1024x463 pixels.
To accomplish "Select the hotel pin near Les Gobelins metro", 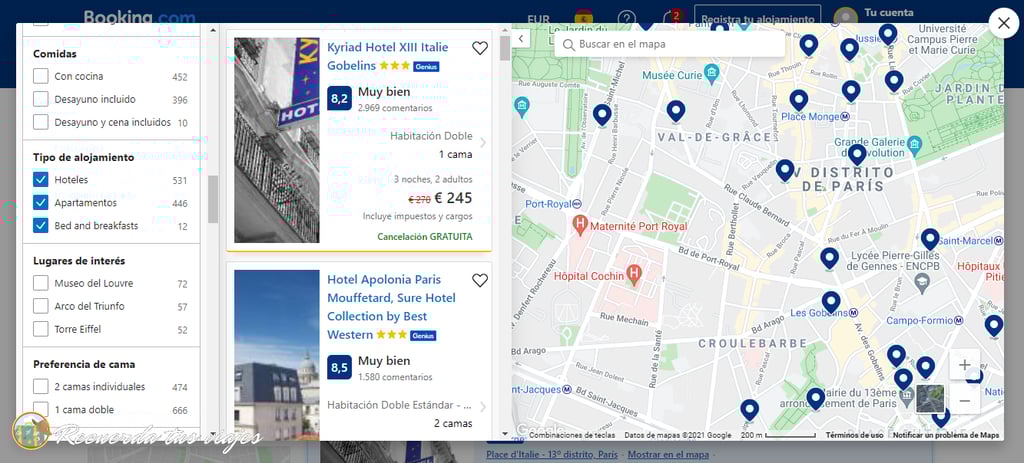I will click(x=831, y=302).
